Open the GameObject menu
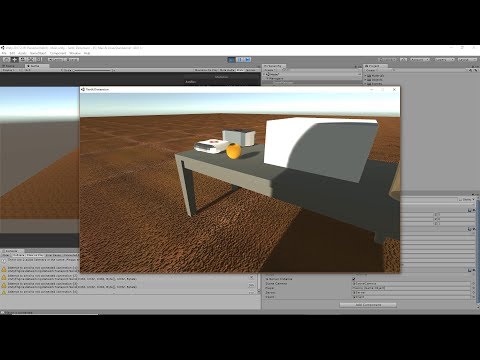The width and height of the screenshot is (480, 360). click(38, 53)
